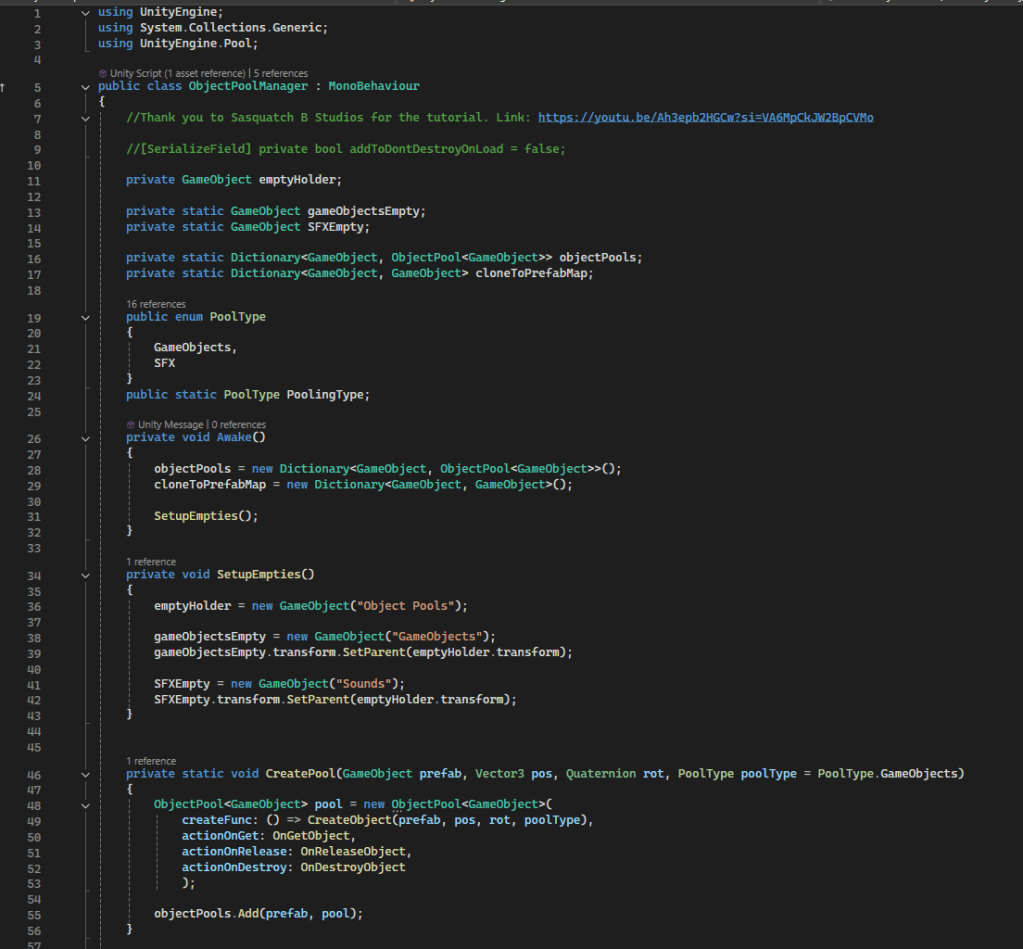1023x949 pixels.
Task: Click the Unity icon beside Unity Script
Action: [x=103, y=74]
